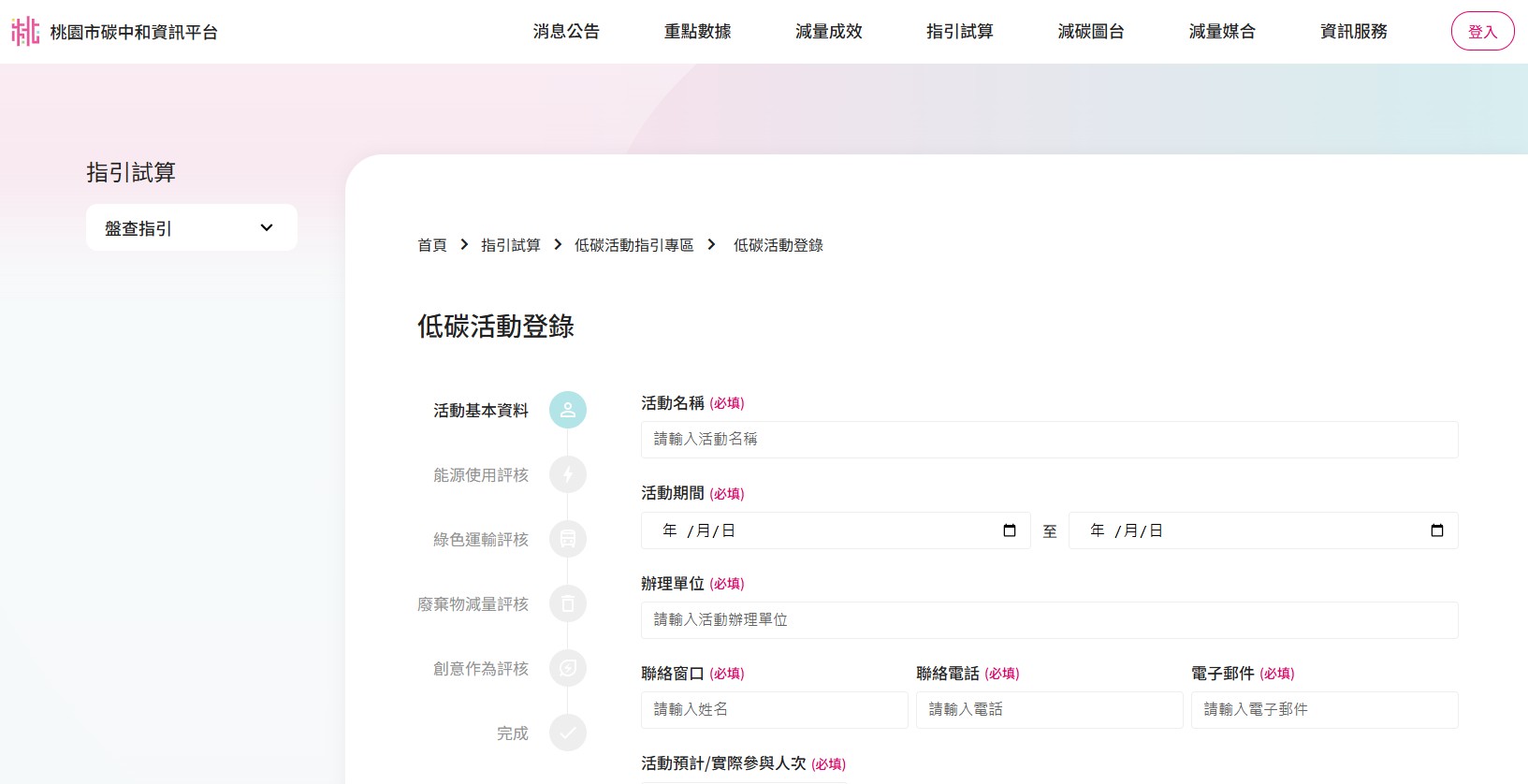Click the 綠色運輸評核 bus step icon
Image resolution: width=1528 pixels, height=784 pixels.
click(x=568, y=539)
